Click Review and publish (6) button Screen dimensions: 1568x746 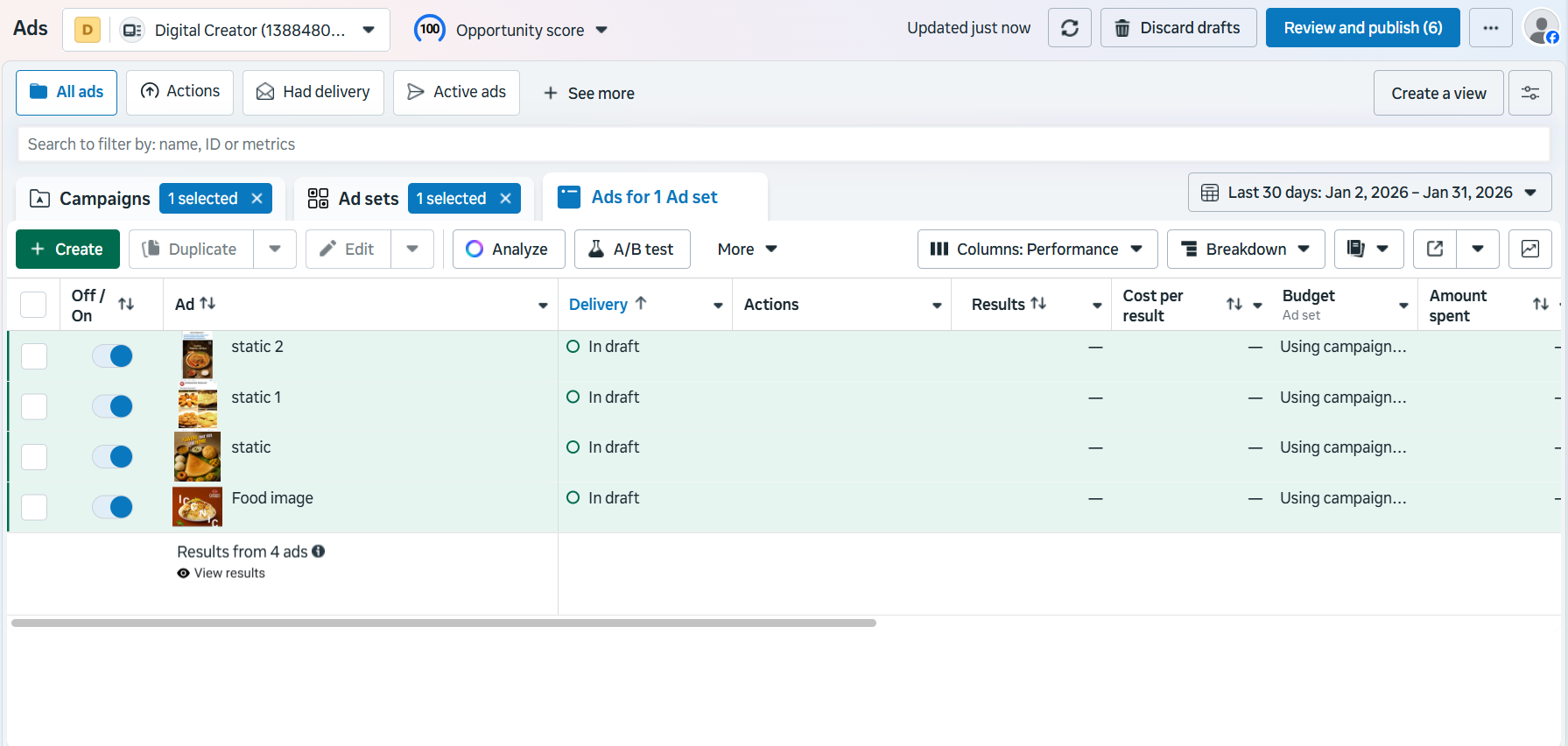click(x=1362, y=28)
